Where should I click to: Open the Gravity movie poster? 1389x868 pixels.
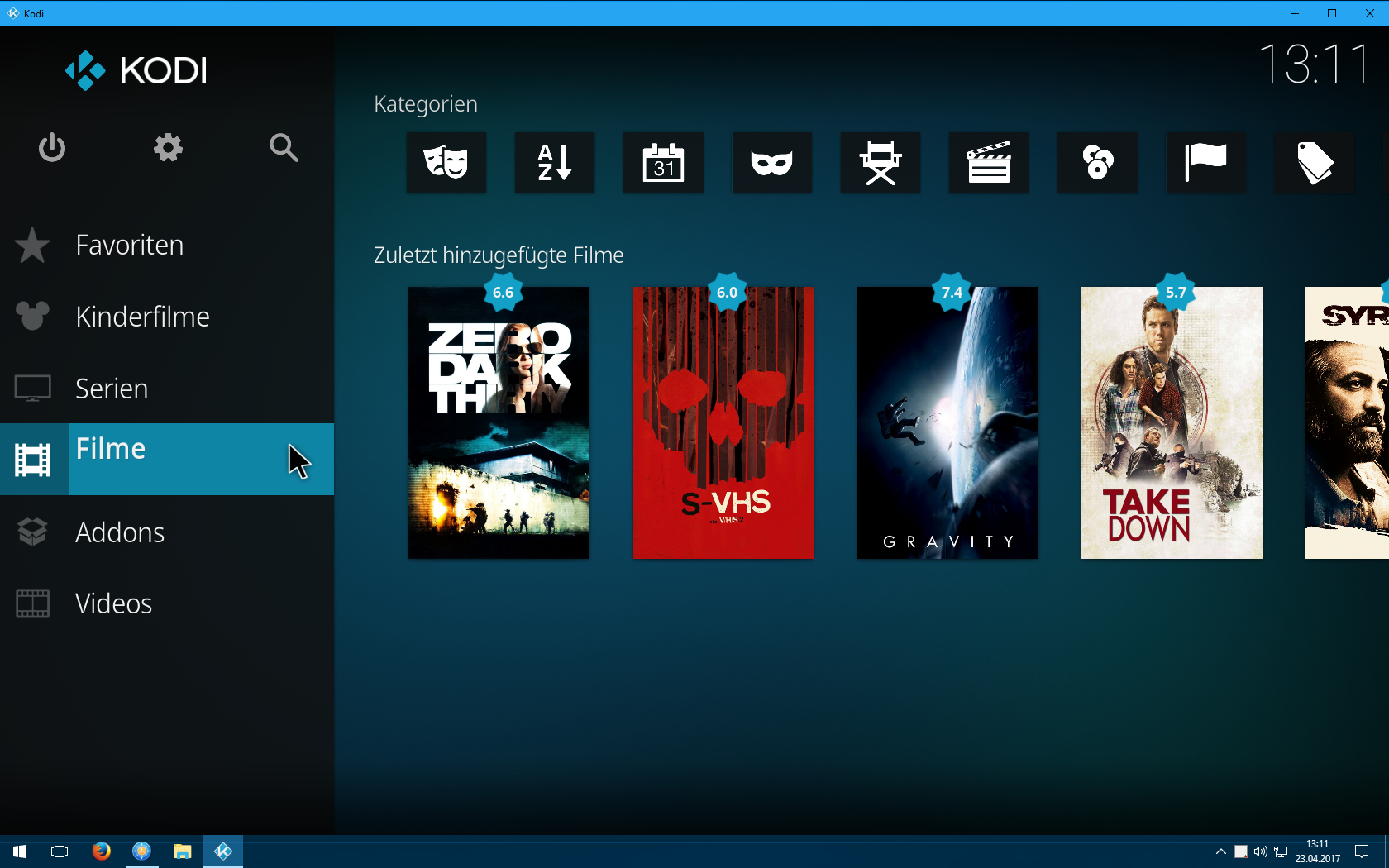point(947,422)
